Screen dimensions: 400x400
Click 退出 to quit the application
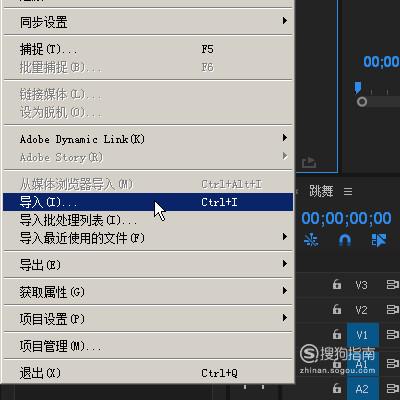pos(148,373)
